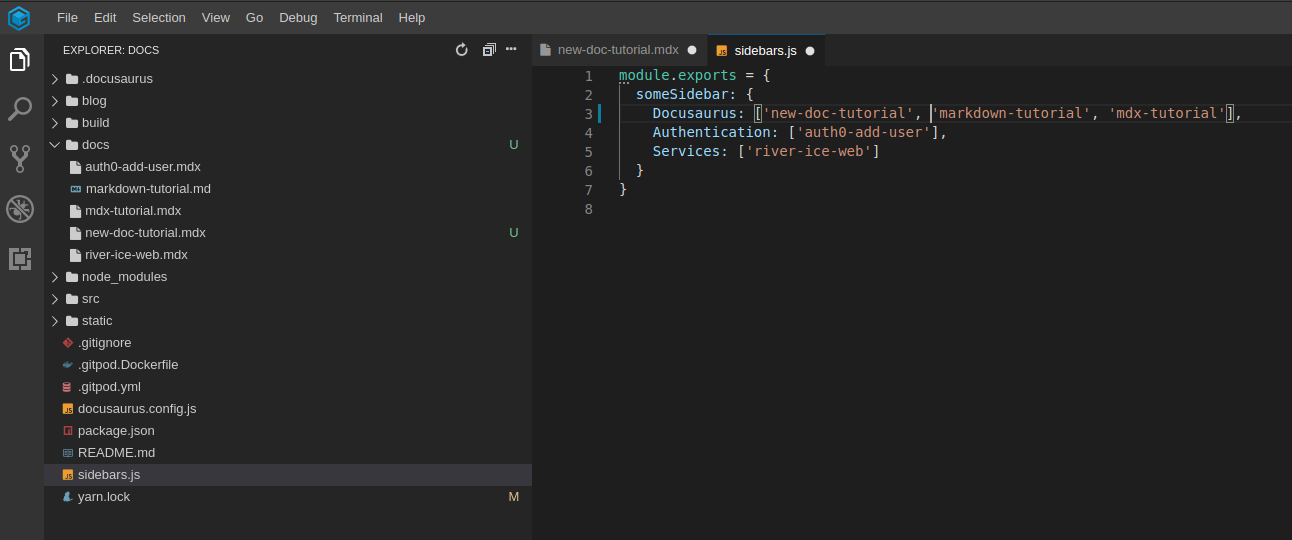Image resolution: width=1292 pixels, height=540 pixels.
Task: Expand the .docusaurus folder
Action: click(55, 79)
